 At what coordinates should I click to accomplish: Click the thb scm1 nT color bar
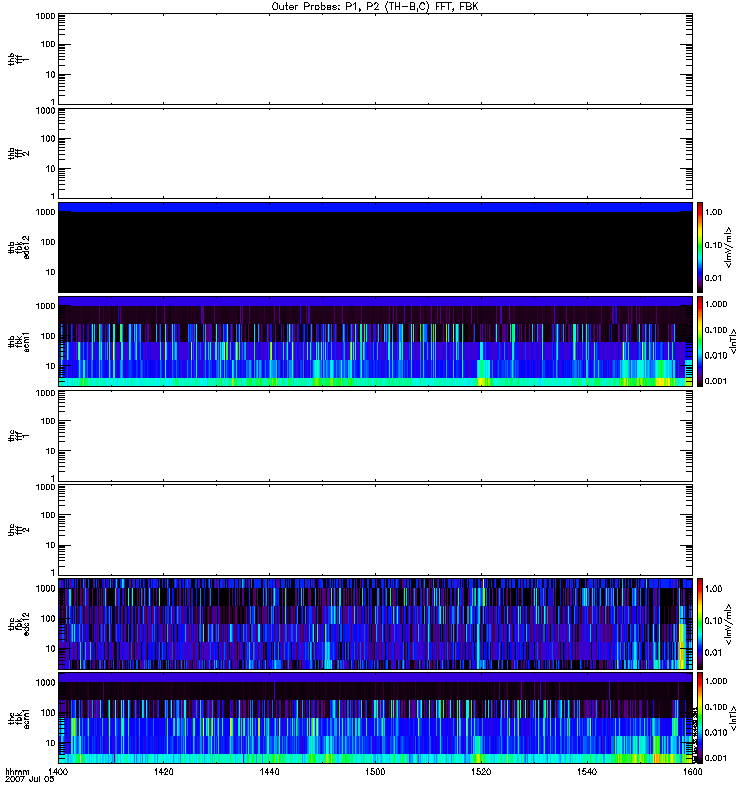tap(702, 341)
